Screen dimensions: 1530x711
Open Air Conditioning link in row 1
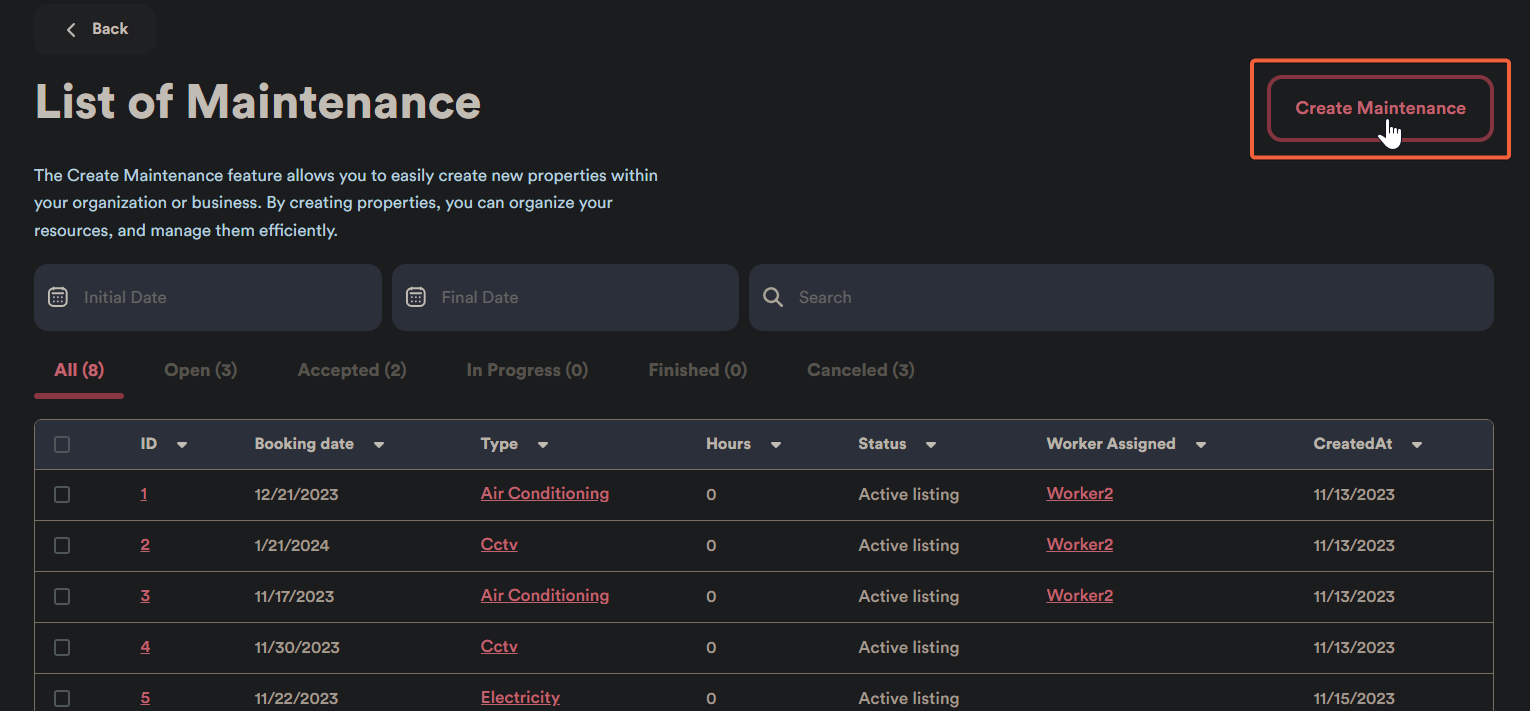544,493
